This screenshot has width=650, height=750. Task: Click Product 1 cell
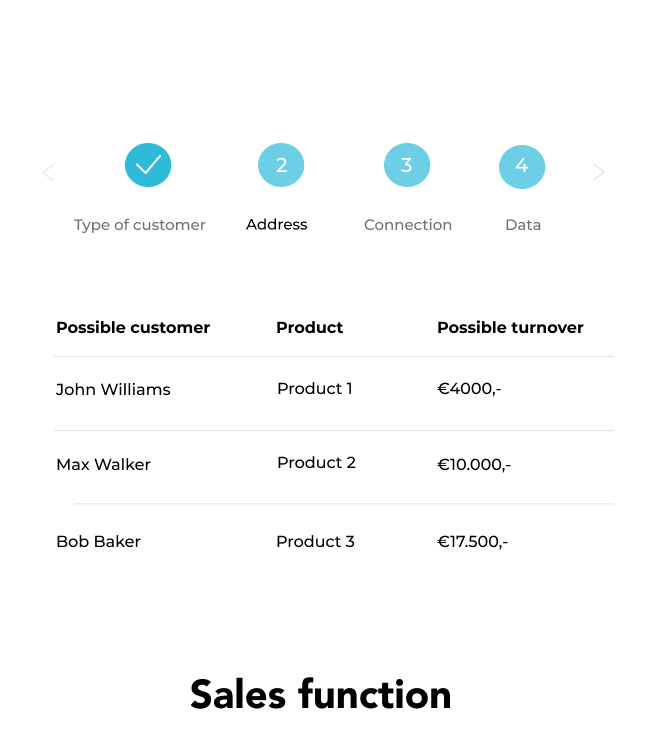[x=315, y=388]
